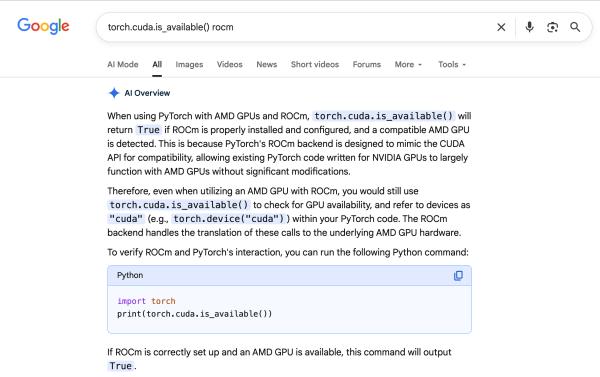Open Search by image camera icon

552,27
